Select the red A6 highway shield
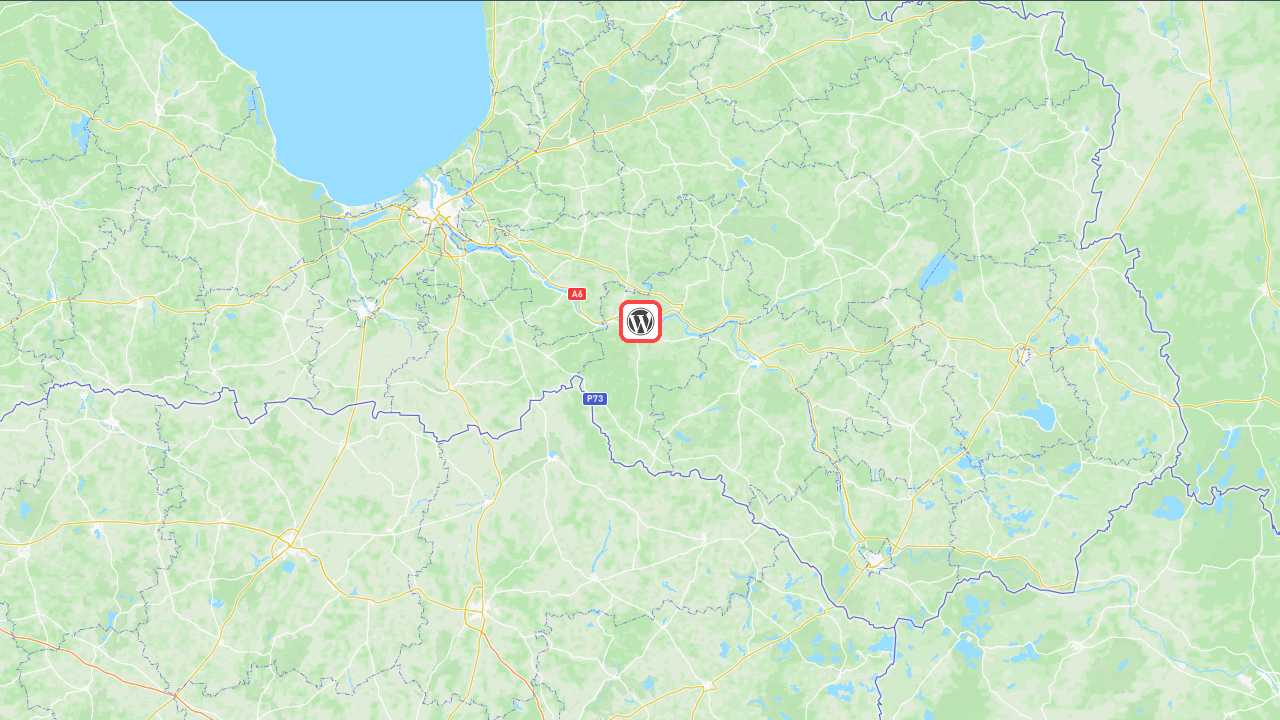 [x=576, y=293]
